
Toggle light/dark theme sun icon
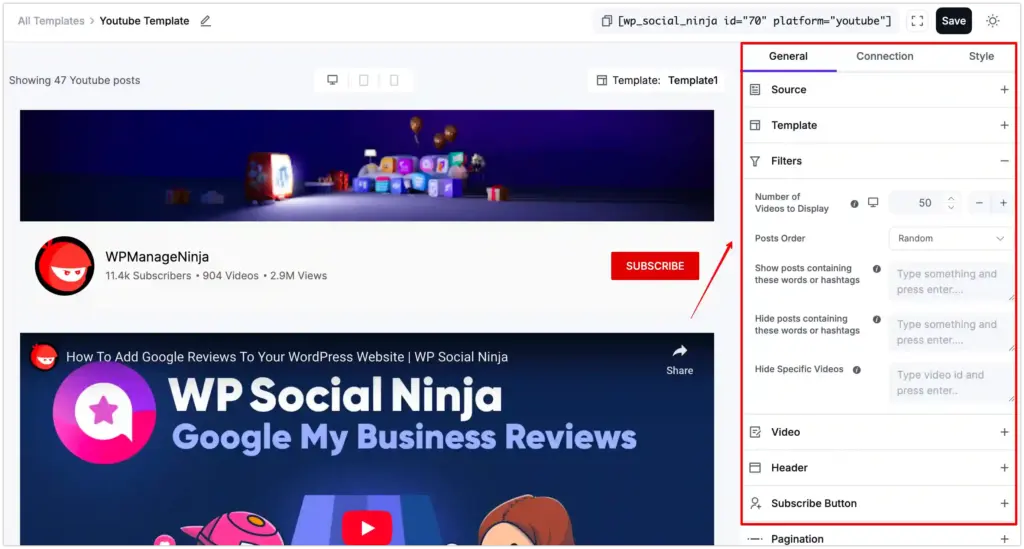992,21
